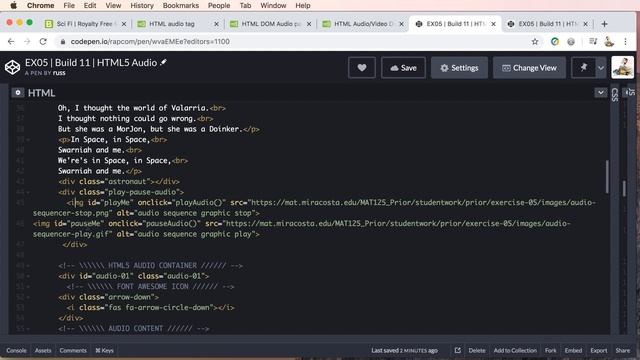Viewport: 640px width, 360px height.
Task: Open Export options
Action: point(598,350)
